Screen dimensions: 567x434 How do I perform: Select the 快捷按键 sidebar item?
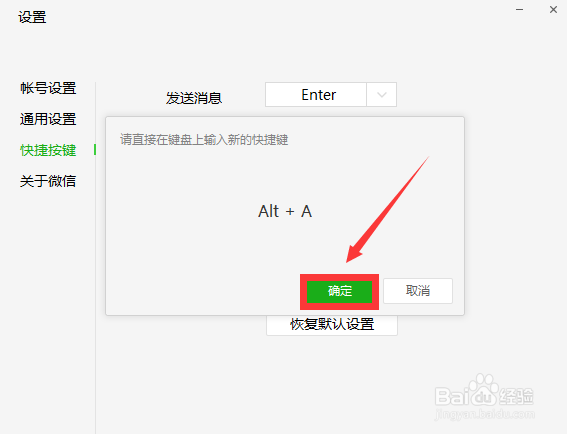pyautogui.click(x=48, y=150)
